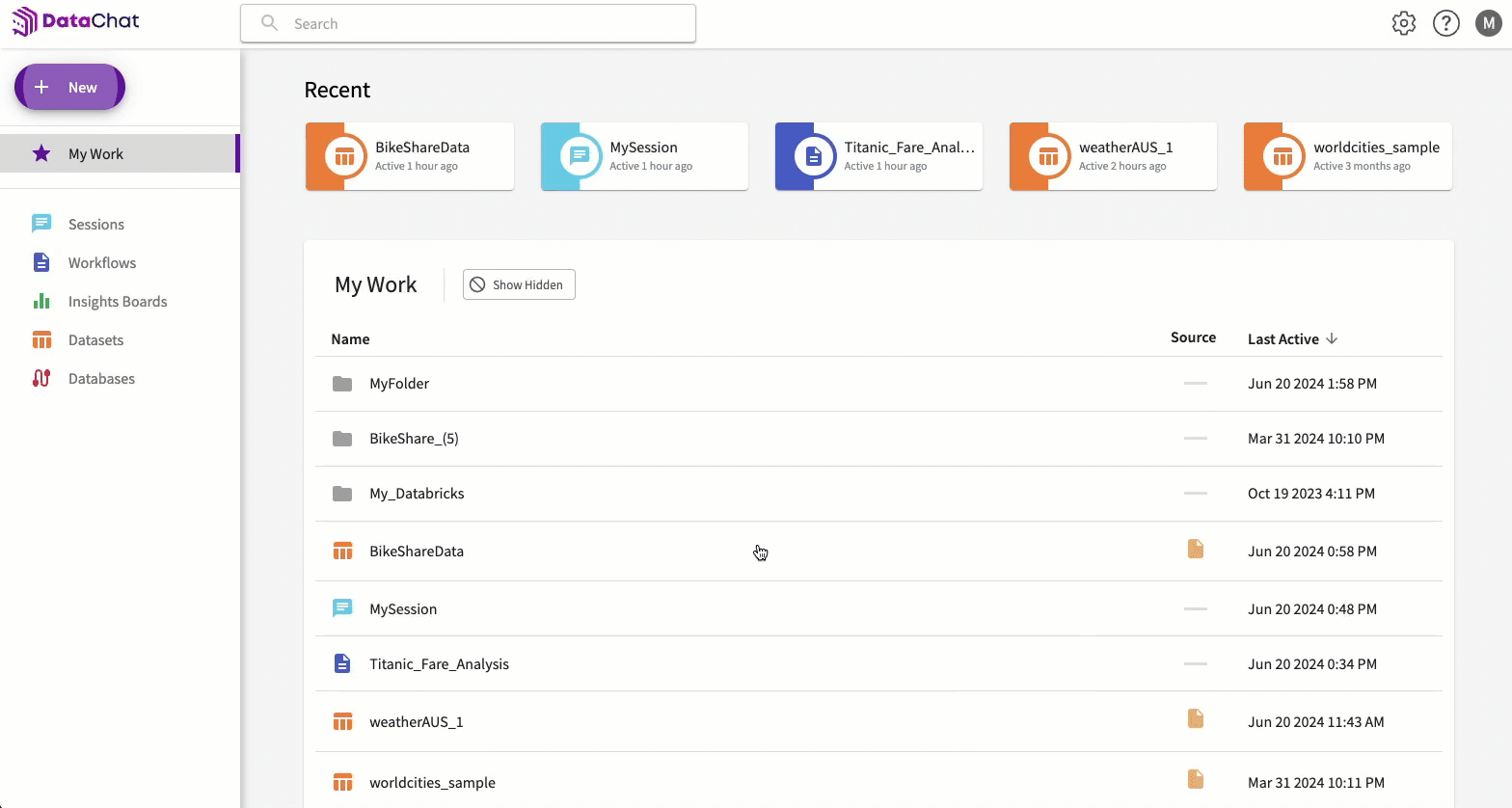Open the user profile avatar M
This screenshot has width=1512, height=808.
pyautogui.click(x=1489, y=23)
